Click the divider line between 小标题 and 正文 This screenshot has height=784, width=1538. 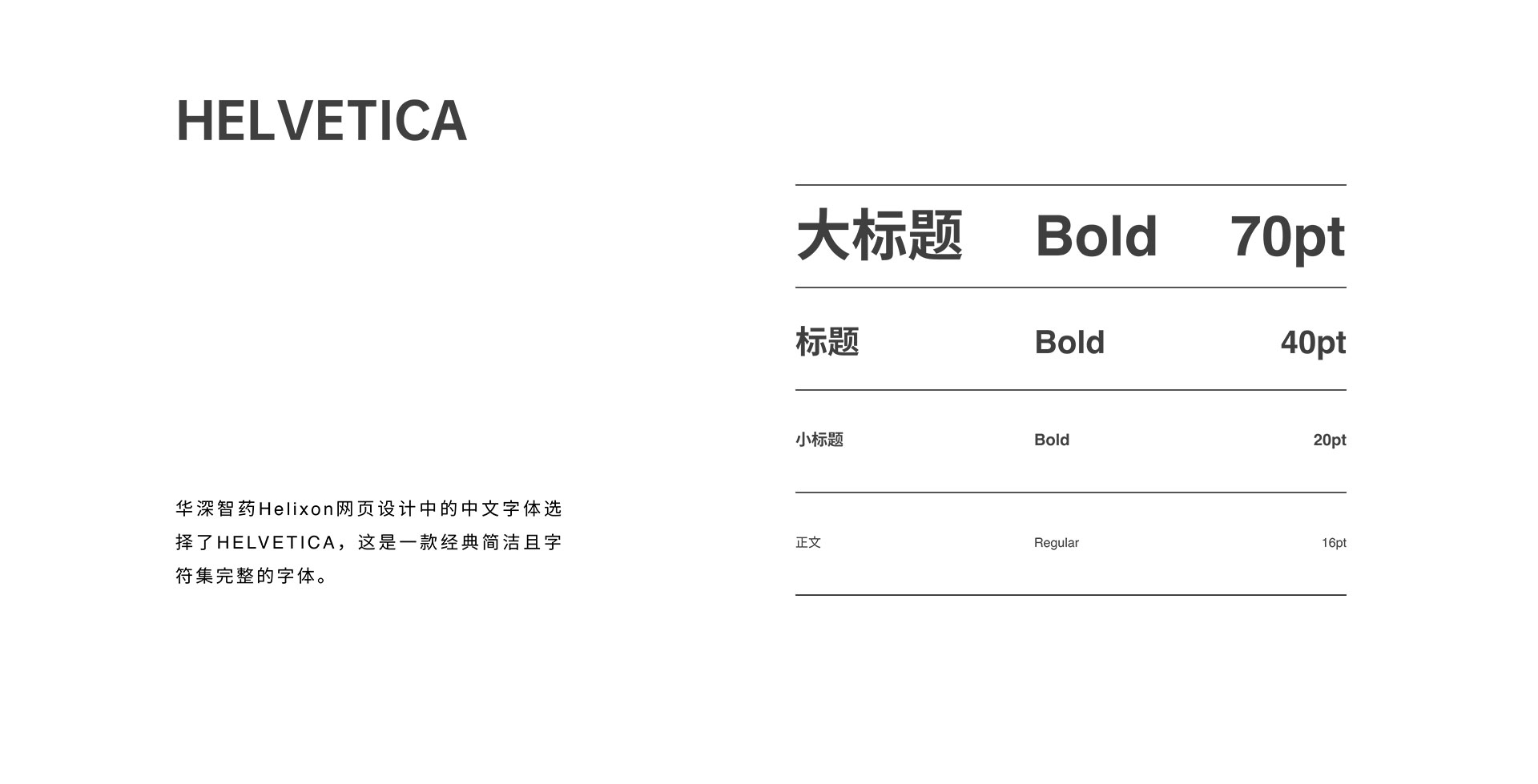(x=1070, y=493)
